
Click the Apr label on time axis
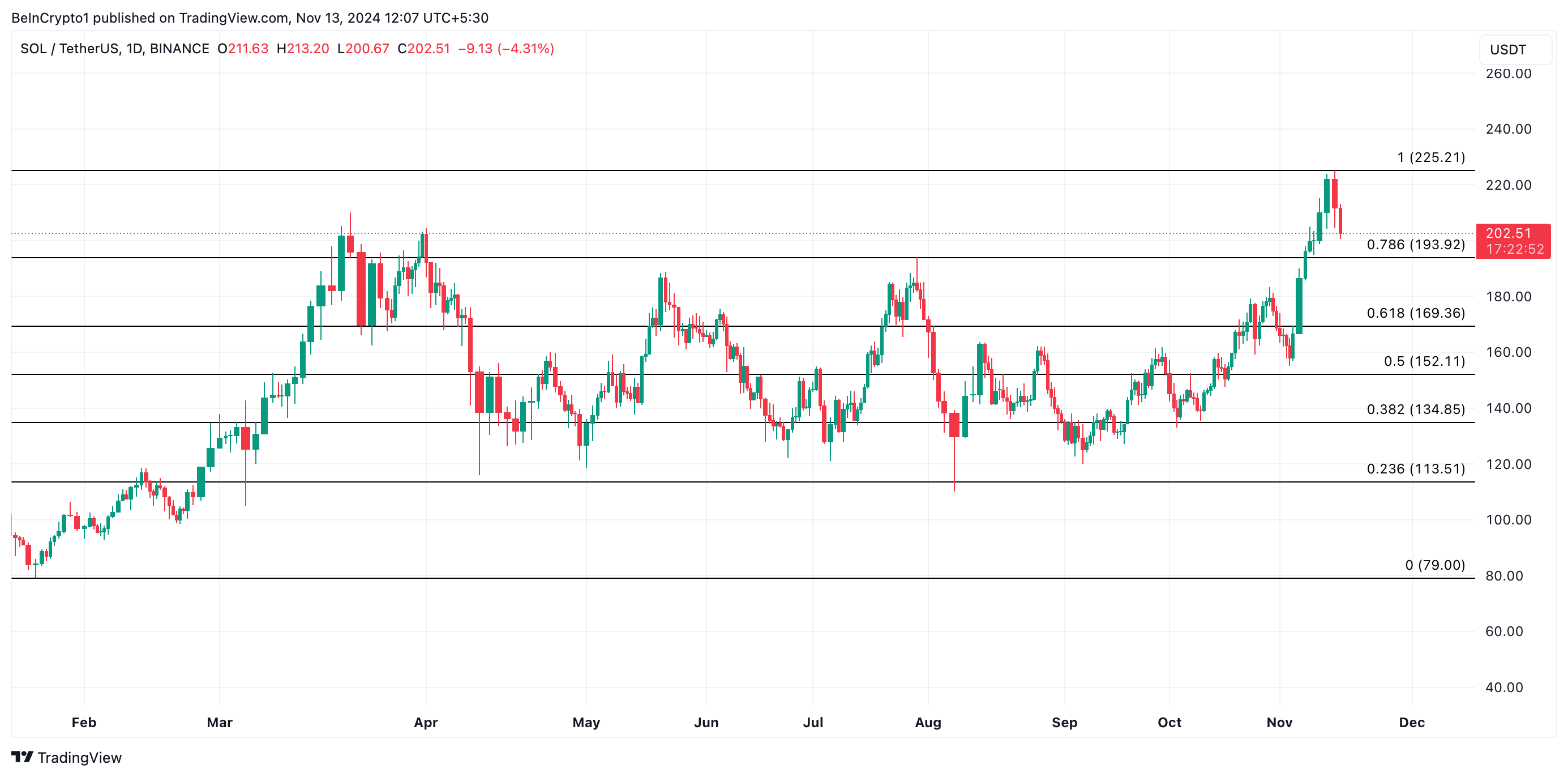pos(426,722)
